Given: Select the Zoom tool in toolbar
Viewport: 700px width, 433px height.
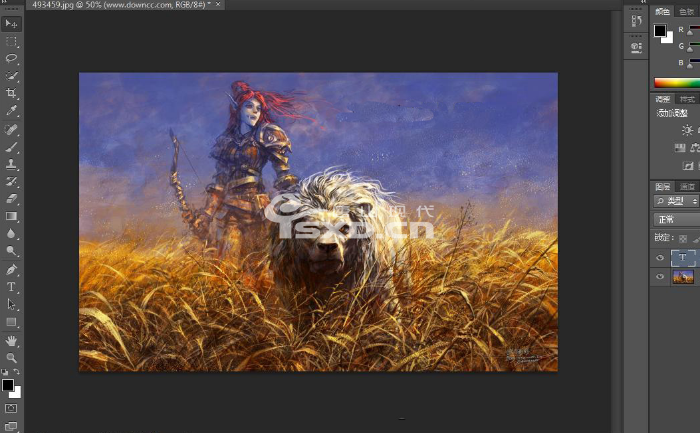Looking at the screenshot, I should (11, 358).
